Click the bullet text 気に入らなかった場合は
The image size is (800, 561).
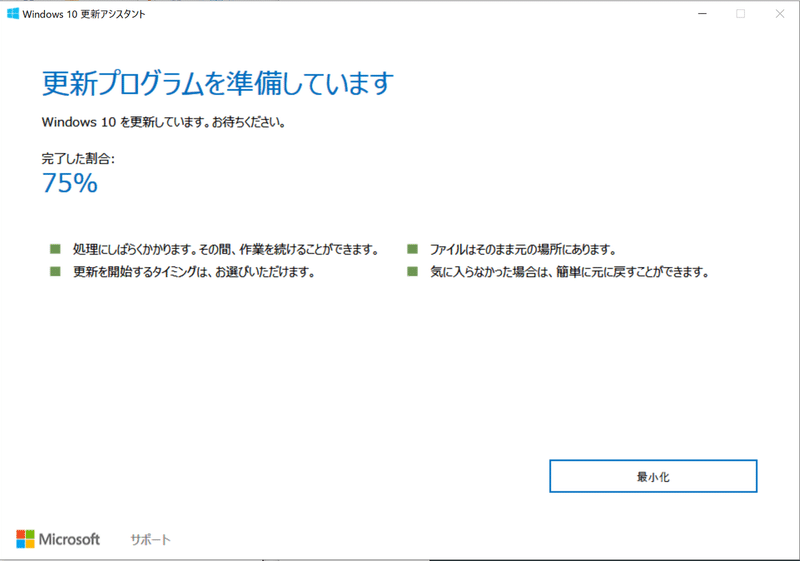pyautogui.click(x=489, y=272)
